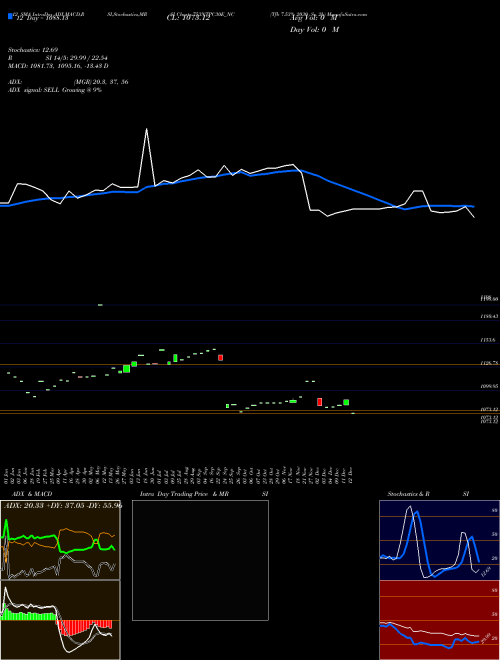The image size is (500, 660).
Task: Click the empty intraday trading price panel
Action: tap(200, 560)
